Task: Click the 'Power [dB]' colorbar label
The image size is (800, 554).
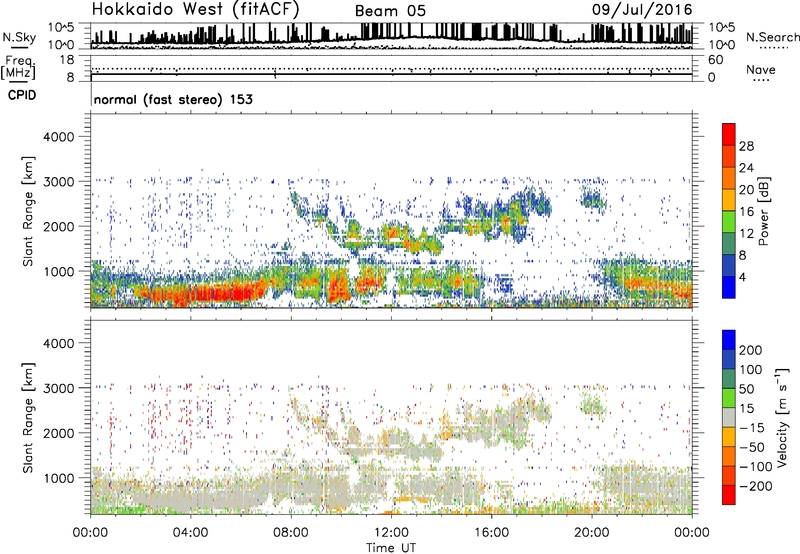Action: [763, 211]
